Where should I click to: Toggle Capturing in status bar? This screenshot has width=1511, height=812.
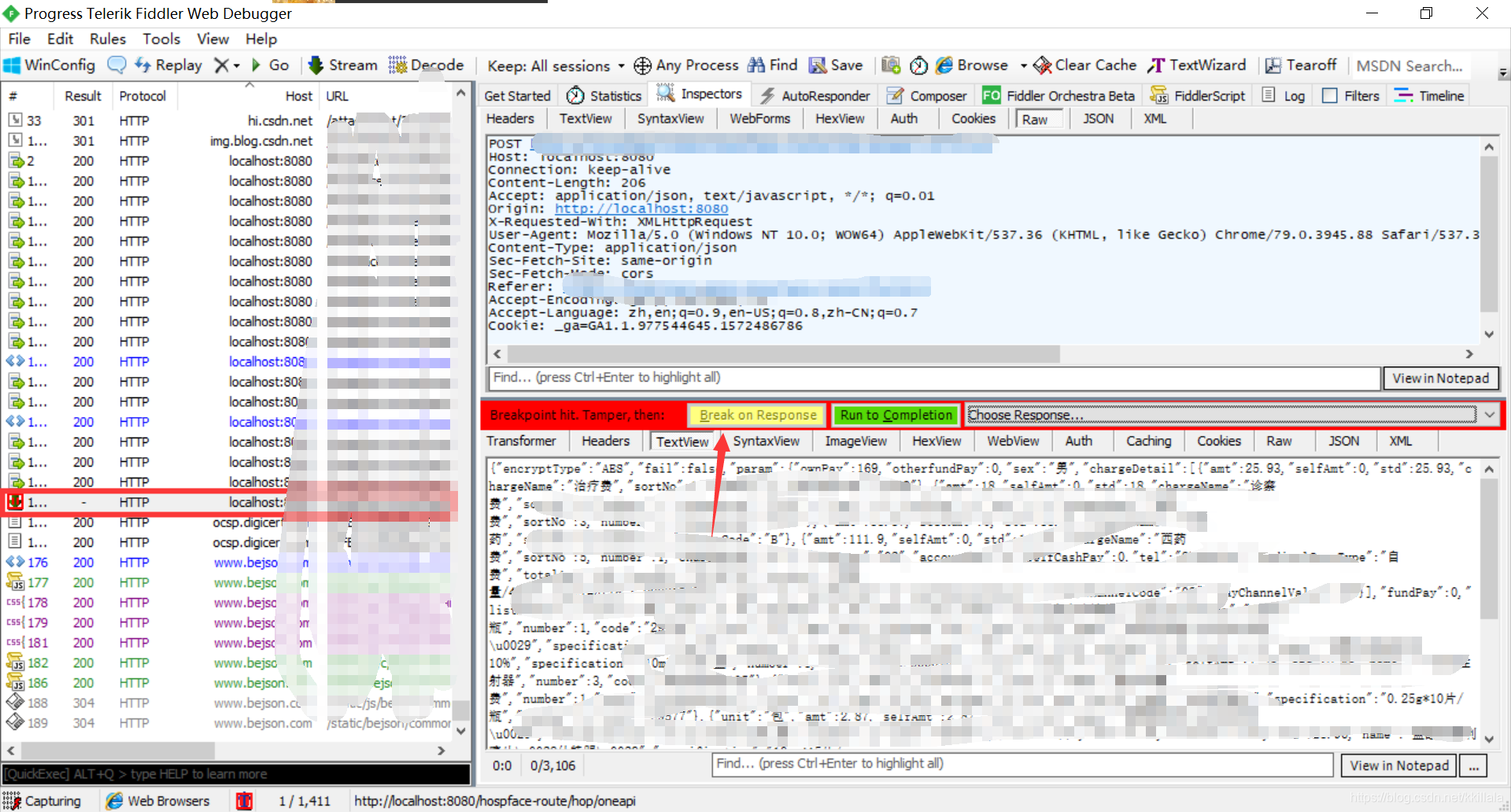[x=42, y=801]
